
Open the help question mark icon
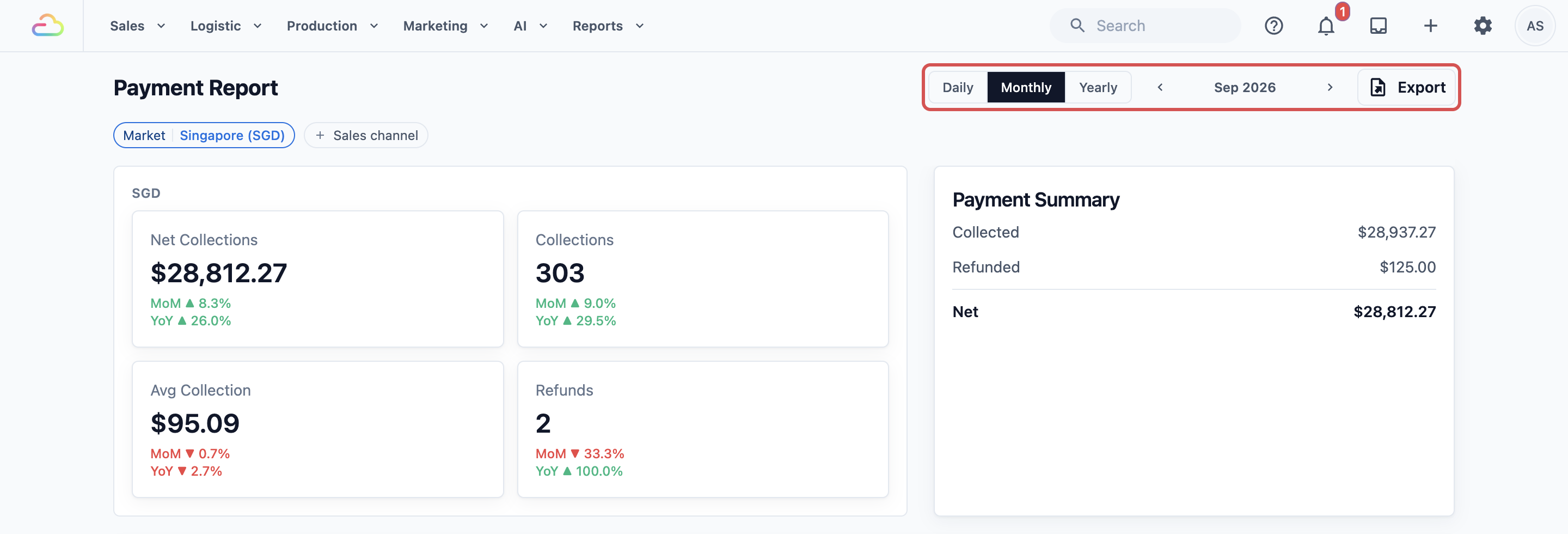(x=1273, y=26)
